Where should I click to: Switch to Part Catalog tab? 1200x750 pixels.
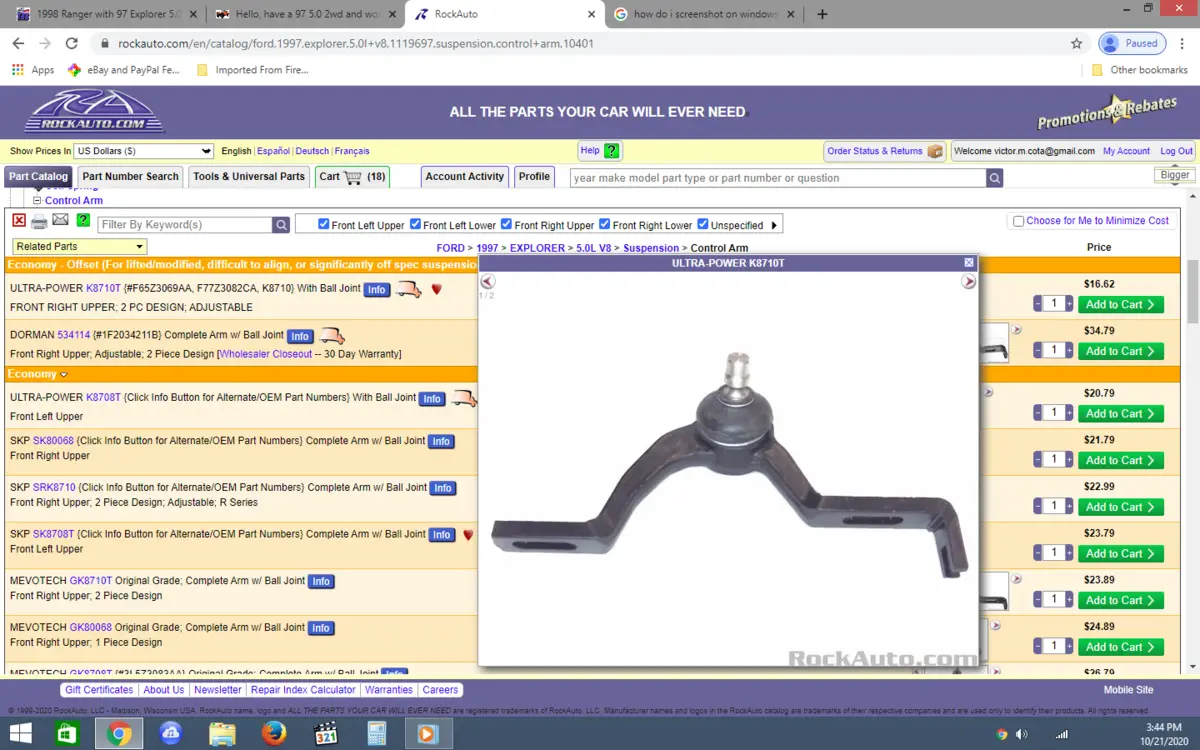click(38, 177)
